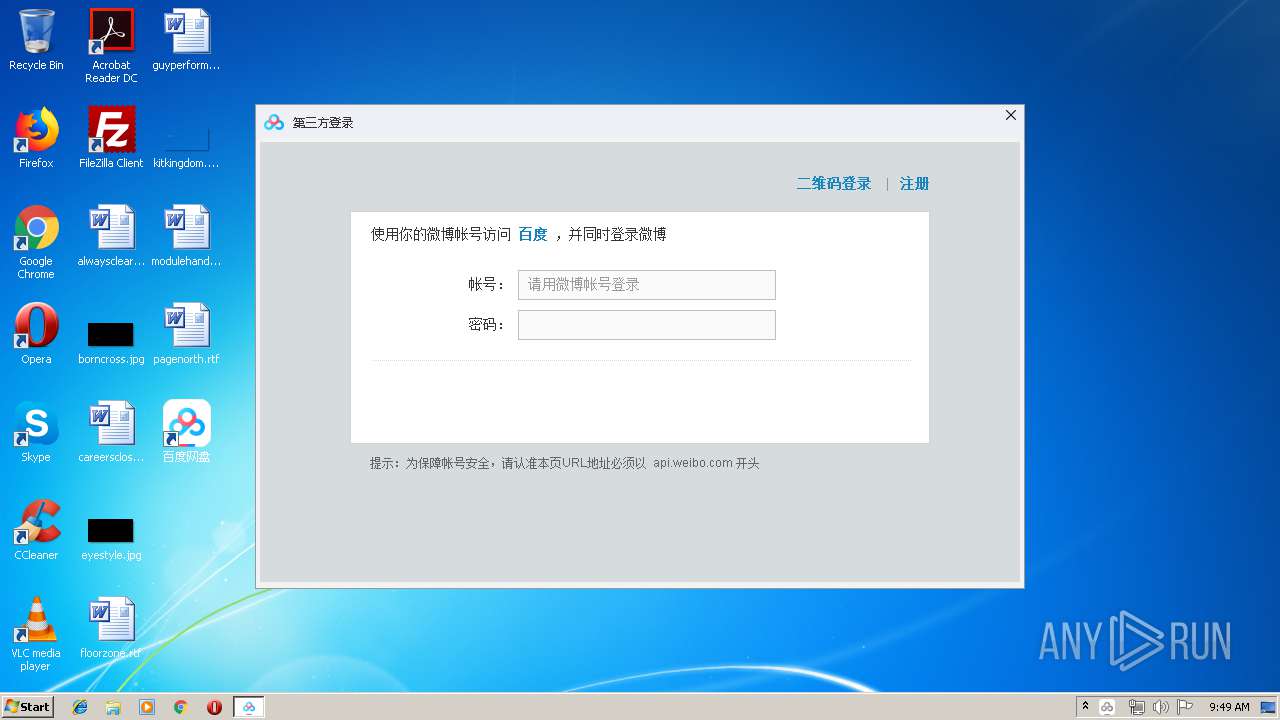The height and width of the screenshot is (720, 1280).
Task: Open the Start menu
Action: pyautogui.click(x=27, y=707)
